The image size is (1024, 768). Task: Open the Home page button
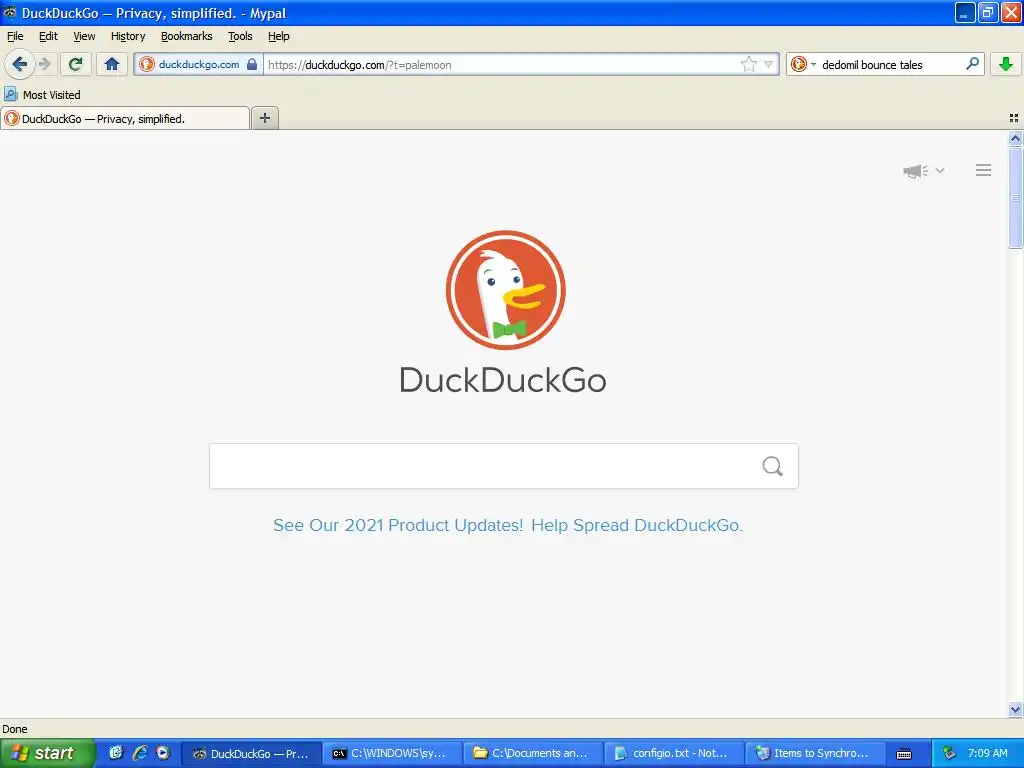(112, 64)
